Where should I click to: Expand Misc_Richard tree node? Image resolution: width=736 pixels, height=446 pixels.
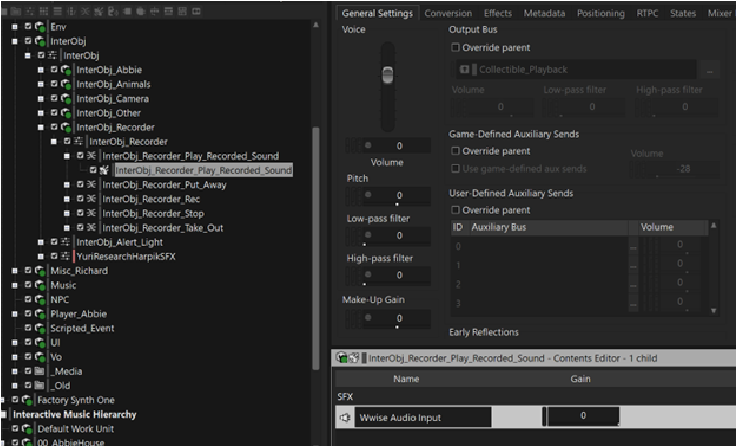pos(15,270)
